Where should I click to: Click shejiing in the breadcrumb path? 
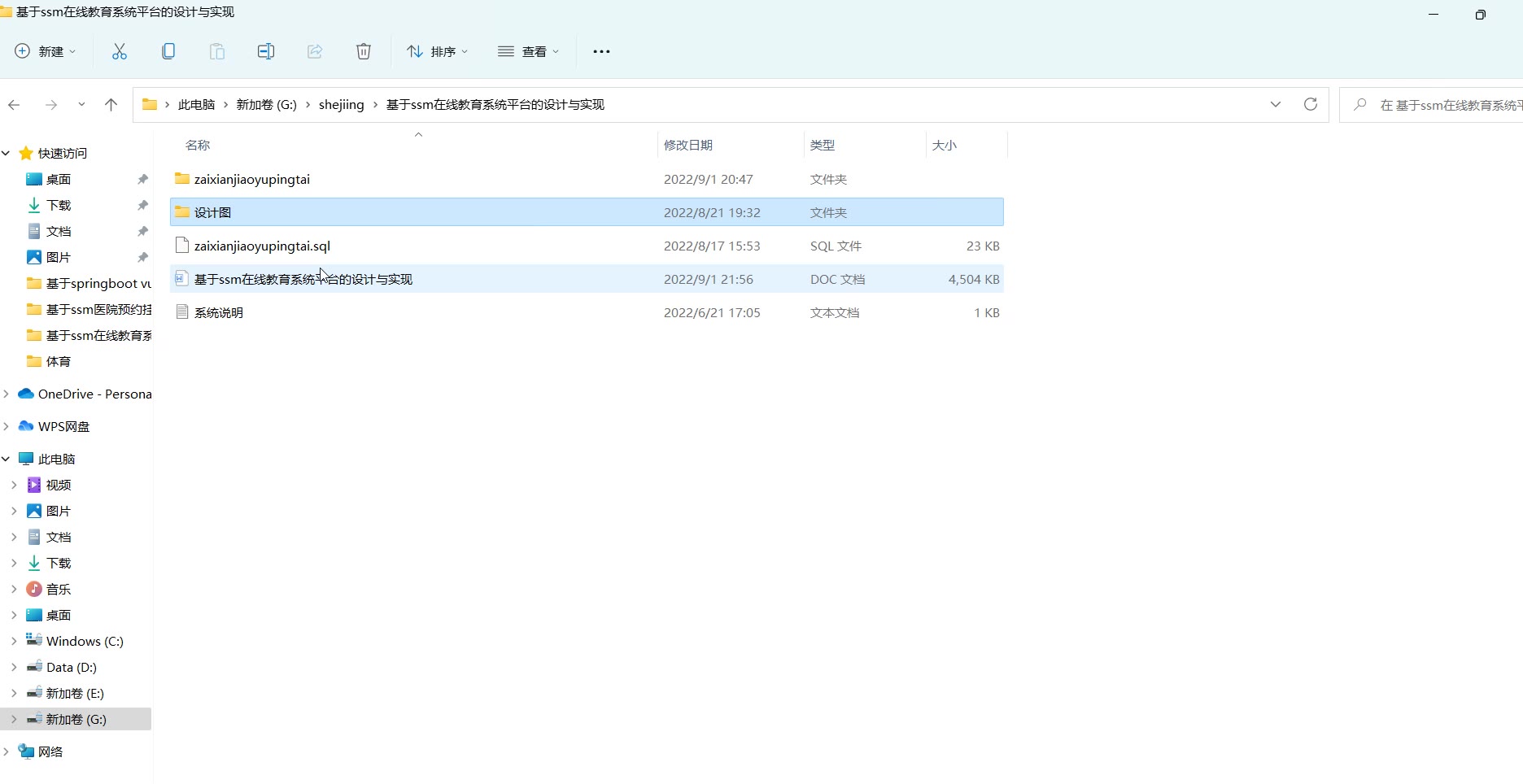coord(341,104)
